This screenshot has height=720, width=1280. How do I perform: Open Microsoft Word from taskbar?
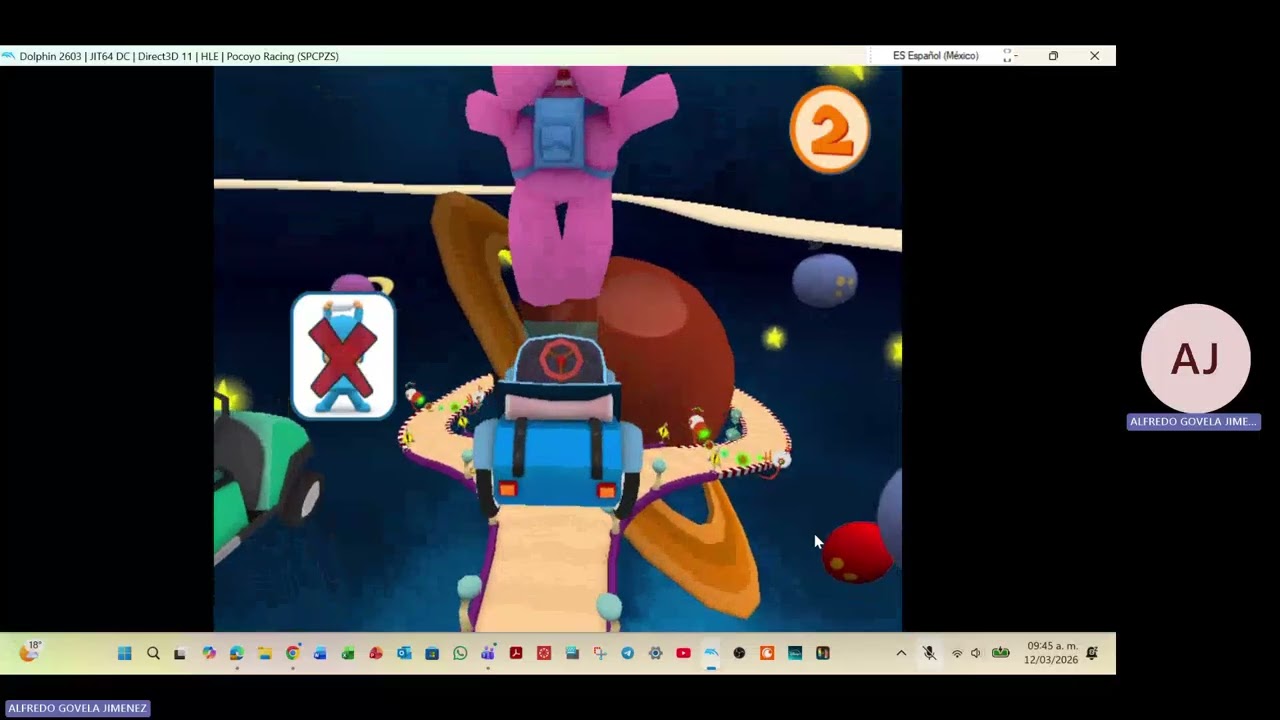(x=320, y=653)
